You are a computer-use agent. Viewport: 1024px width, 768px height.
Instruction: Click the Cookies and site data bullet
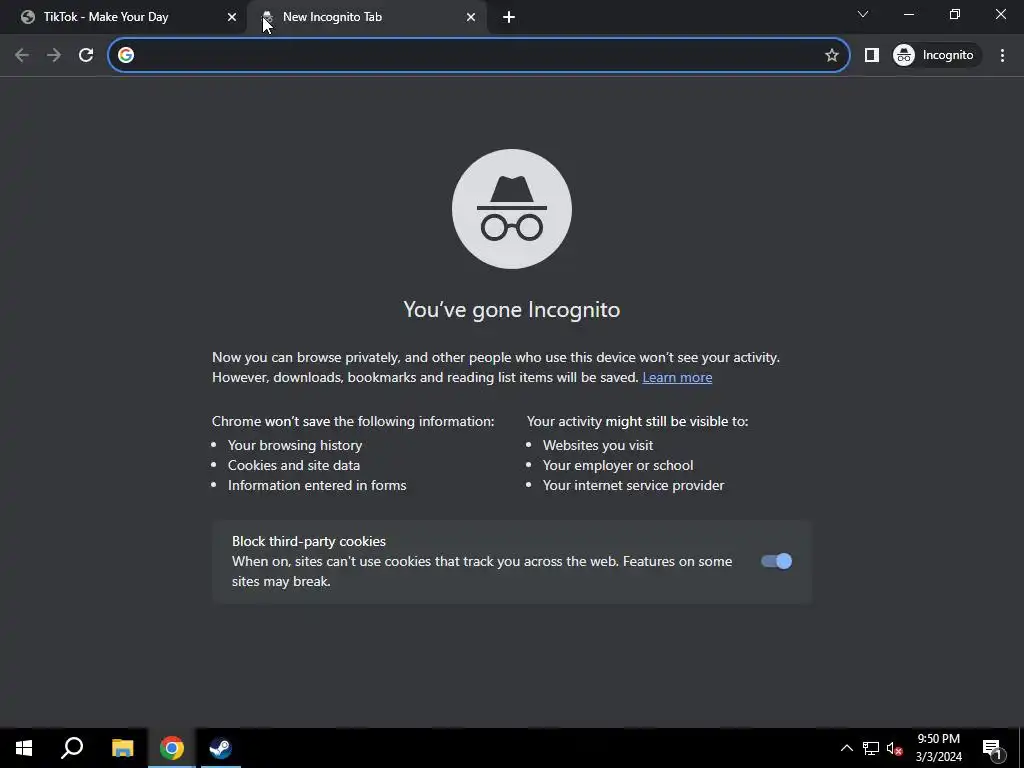(294, 466)
